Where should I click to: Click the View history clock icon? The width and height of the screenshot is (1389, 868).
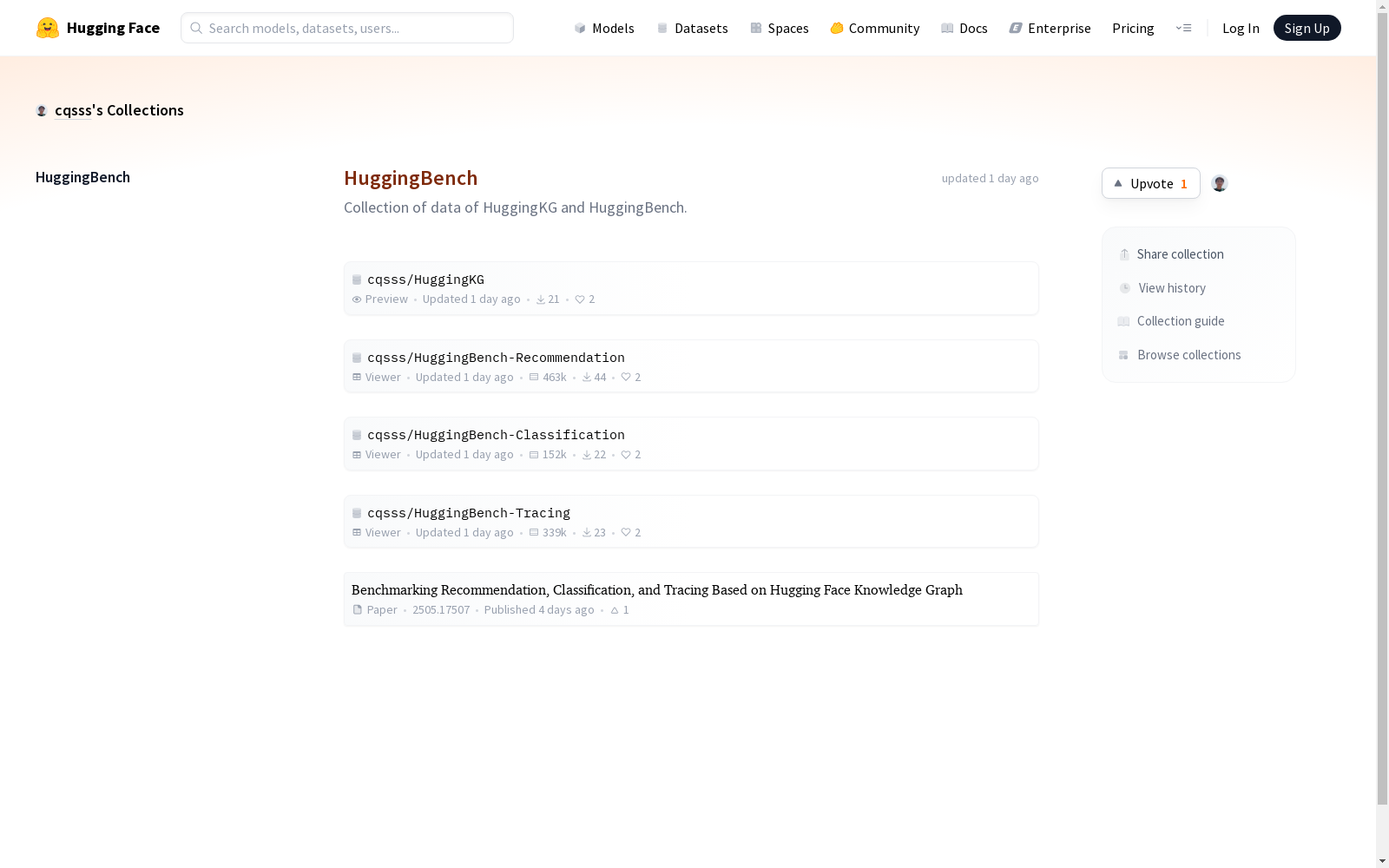[1125, 288]
